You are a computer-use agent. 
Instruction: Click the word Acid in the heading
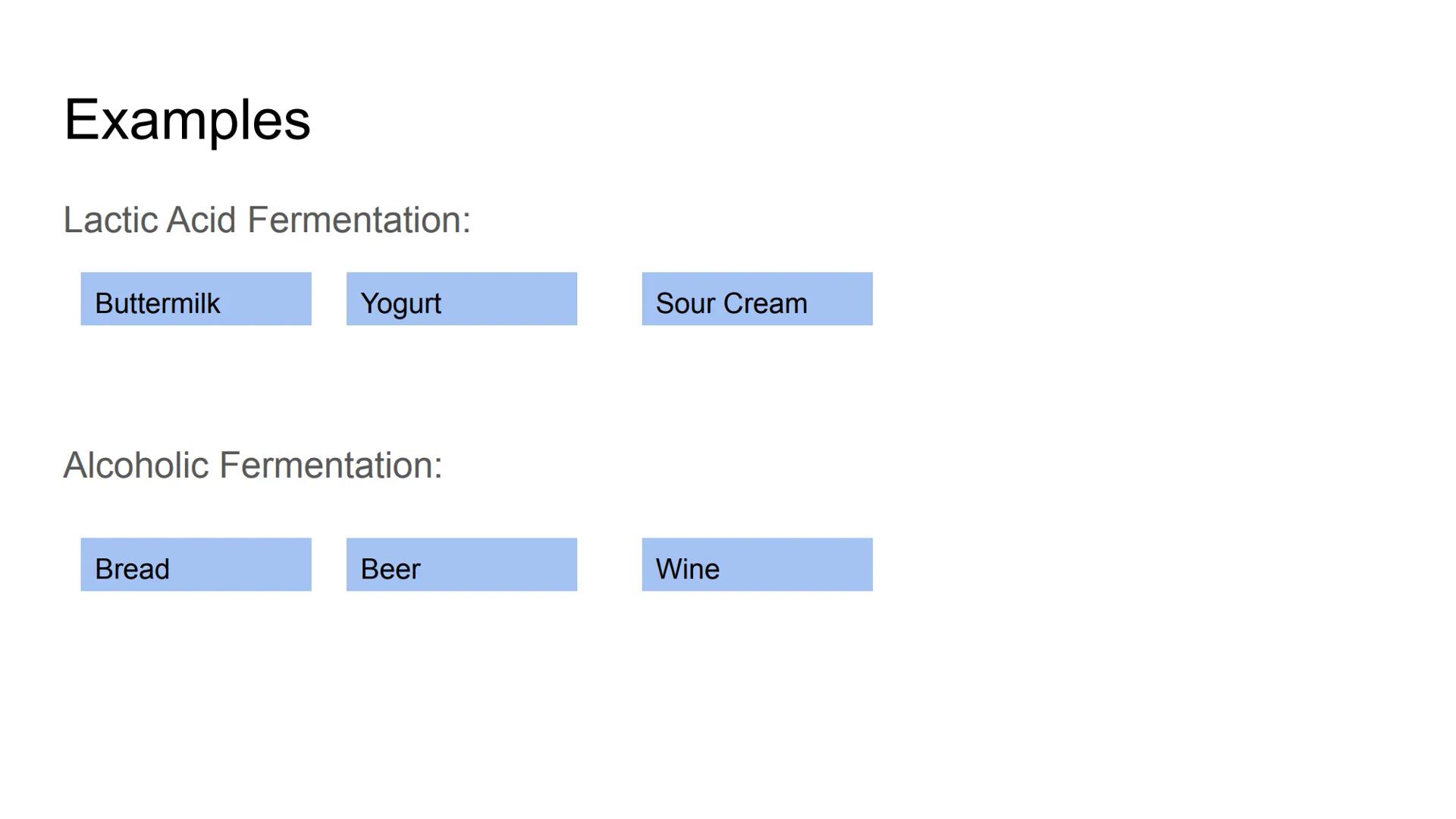coord(201,220)
